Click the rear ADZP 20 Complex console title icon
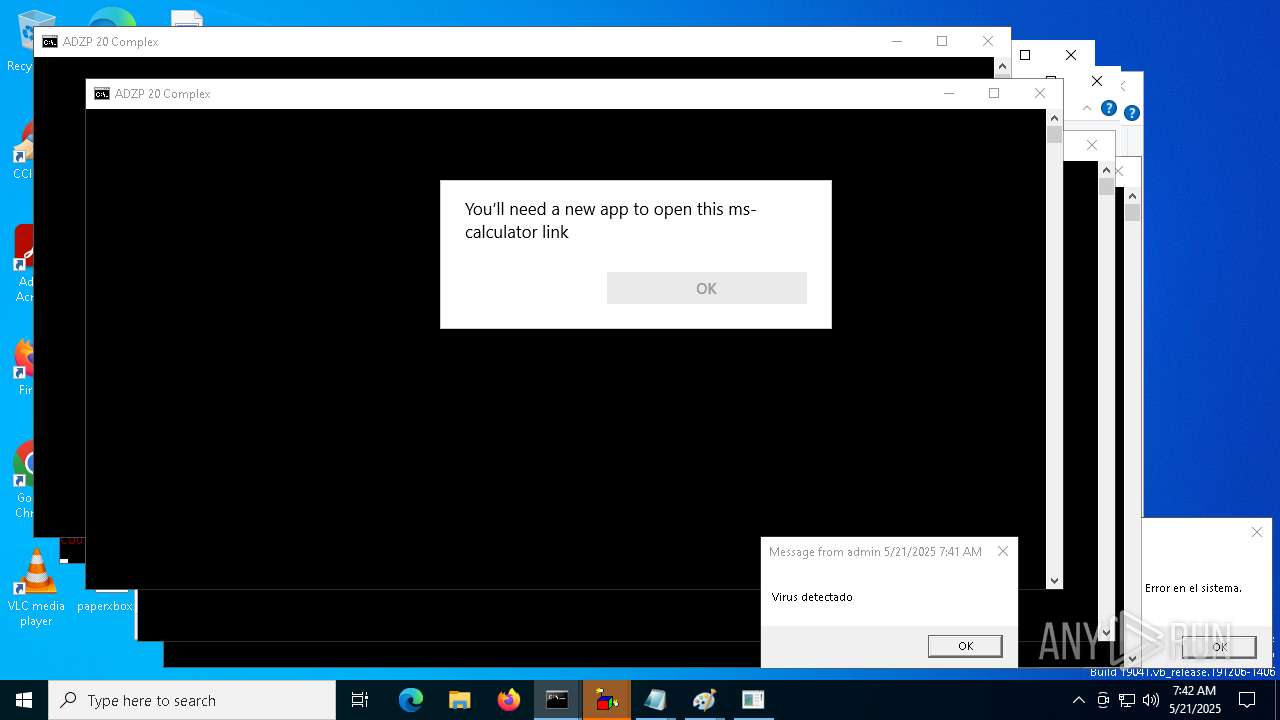The image size is (1280, 720). click(x=50, y=42)
